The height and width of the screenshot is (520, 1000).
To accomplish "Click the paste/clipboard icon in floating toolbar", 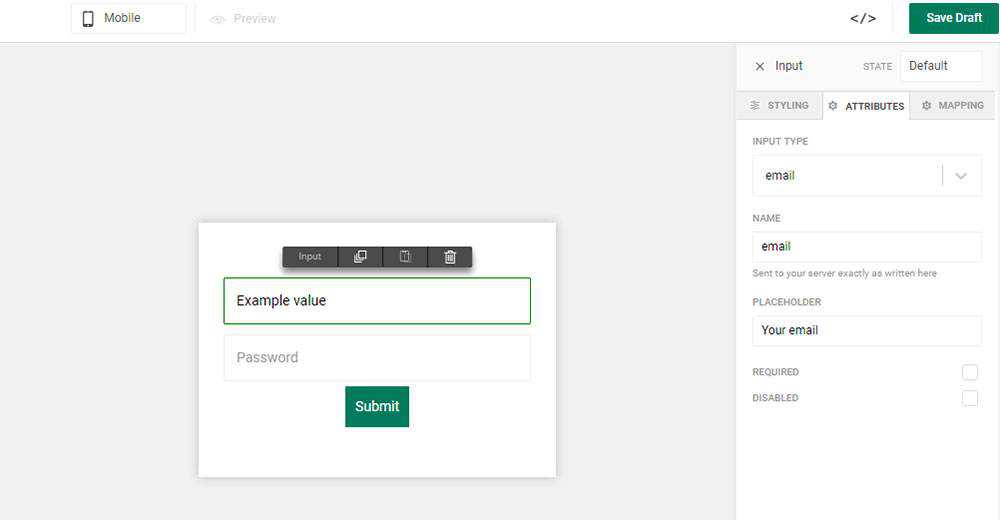I will (x=405, y=257).
